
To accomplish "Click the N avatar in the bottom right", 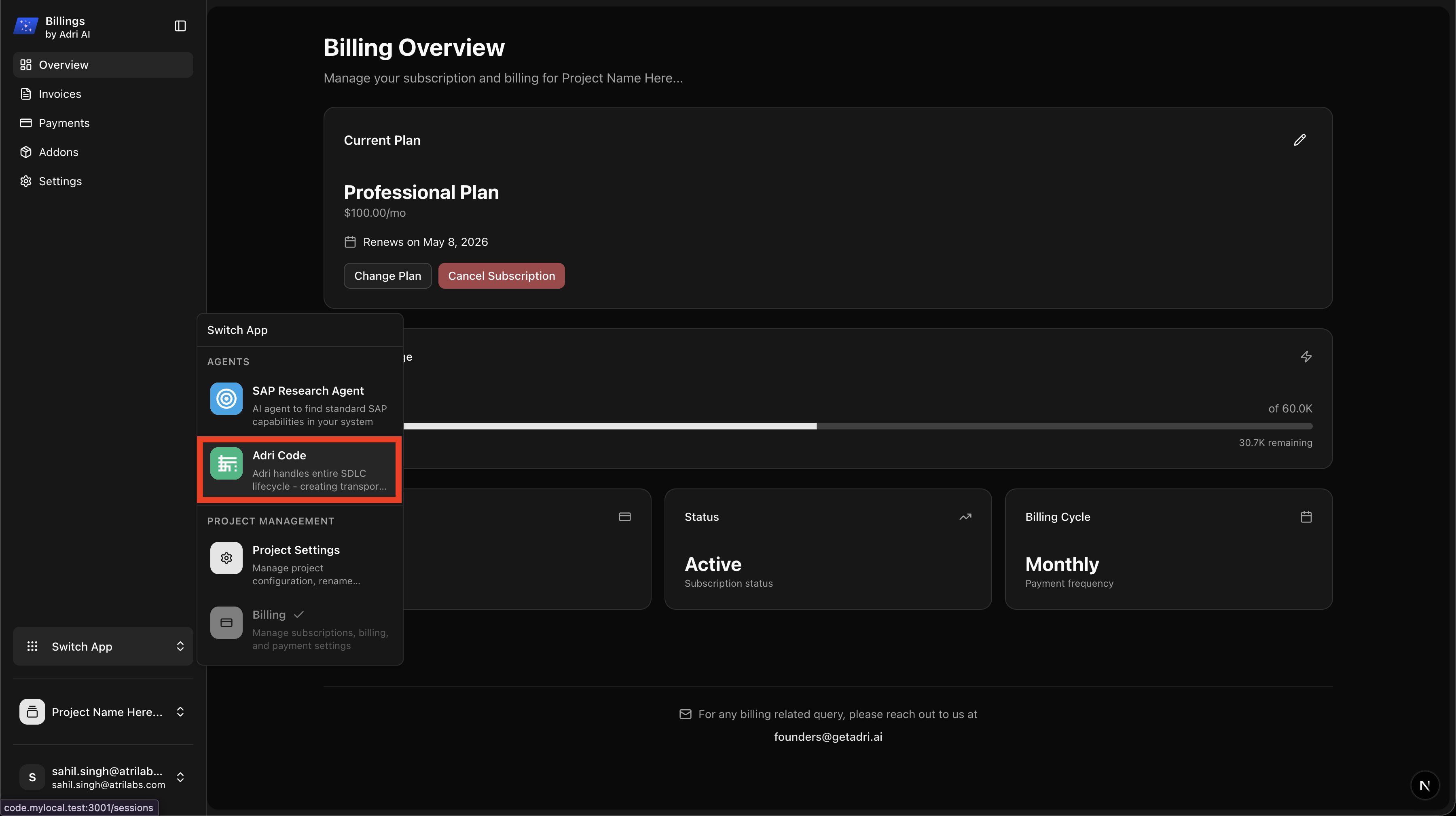I will point(1425,785).
